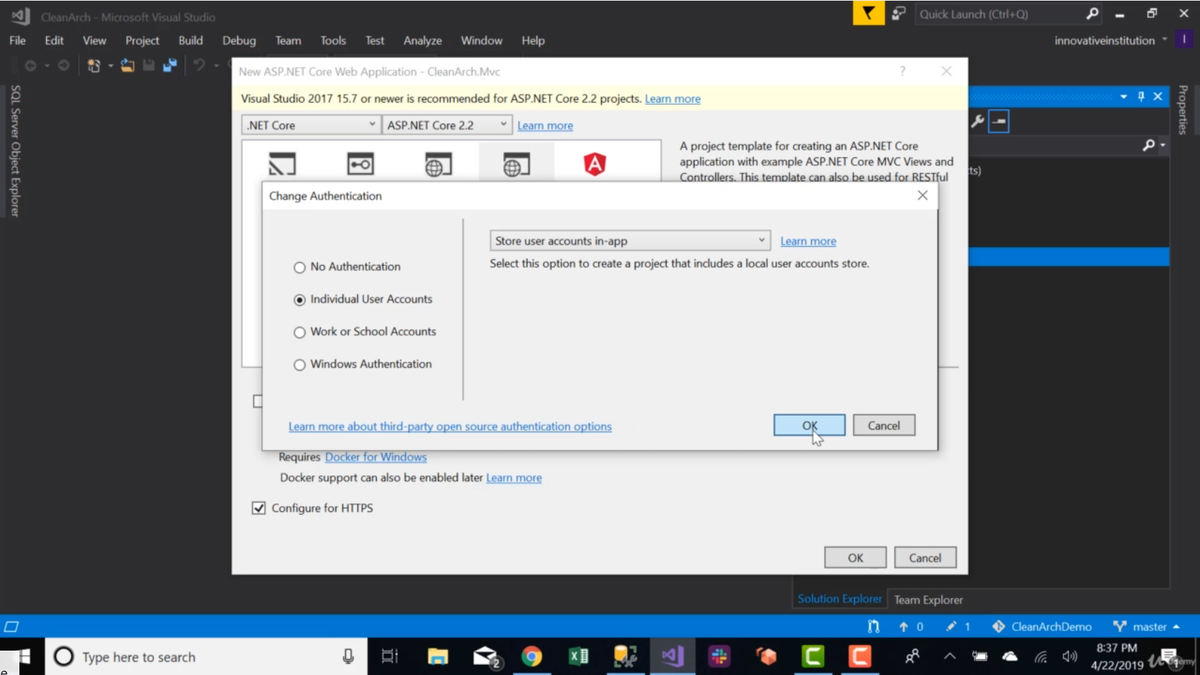Uncheck the Configure for HTTPS checkbox
The height and width of the screenshot is (675, 1200).
(259, 508)
